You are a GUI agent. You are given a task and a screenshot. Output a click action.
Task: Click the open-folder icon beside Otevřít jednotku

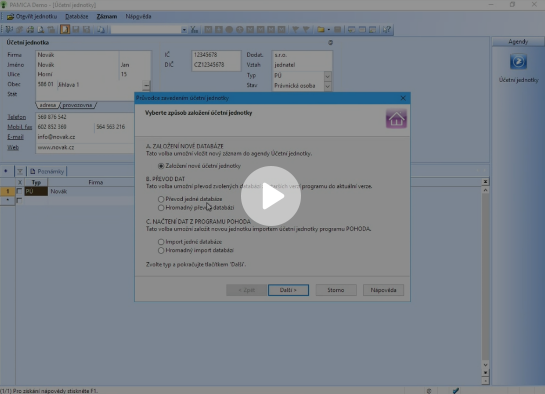(x=10, y=16)
